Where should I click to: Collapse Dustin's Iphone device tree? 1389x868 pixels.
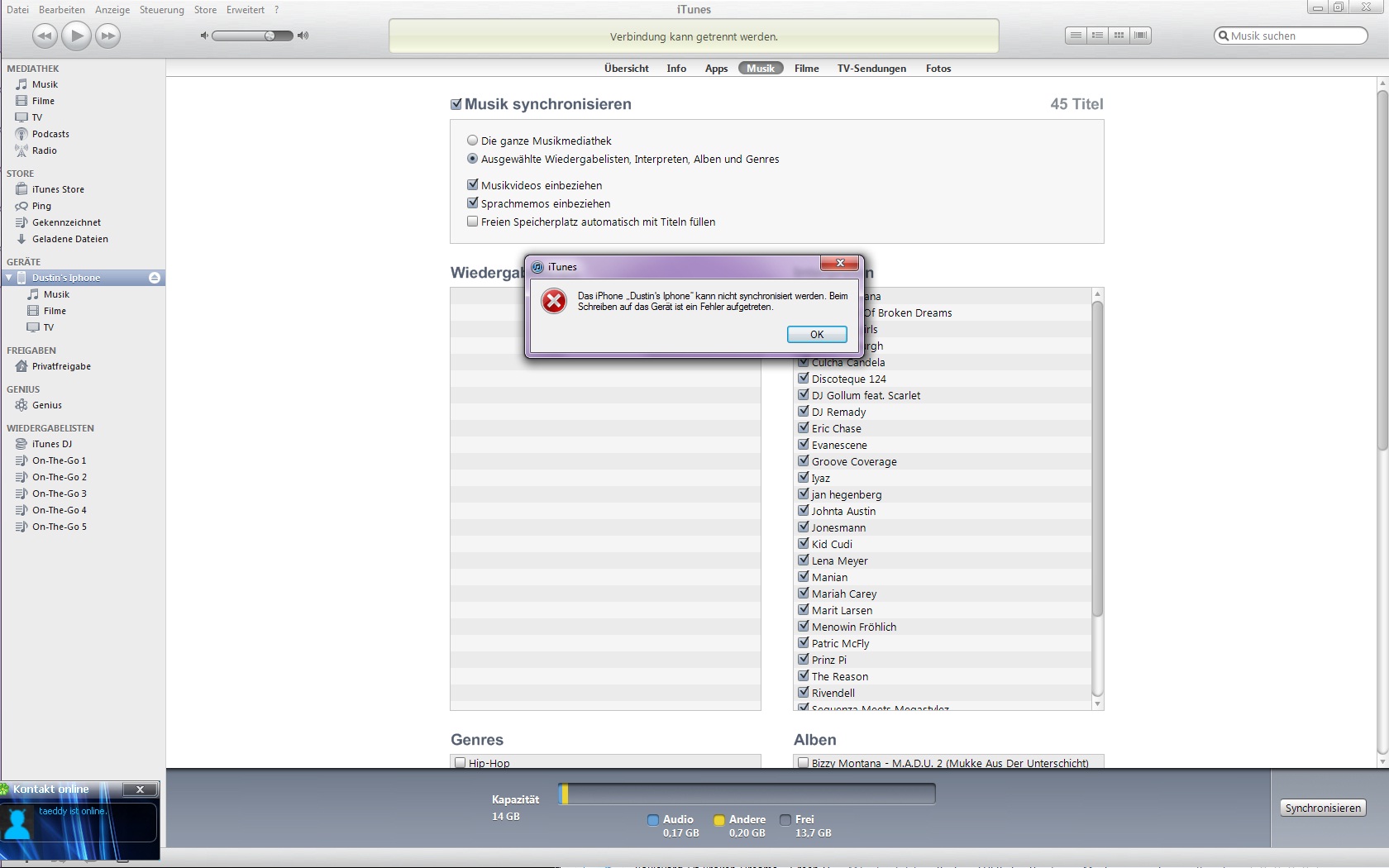pos(8,278)
